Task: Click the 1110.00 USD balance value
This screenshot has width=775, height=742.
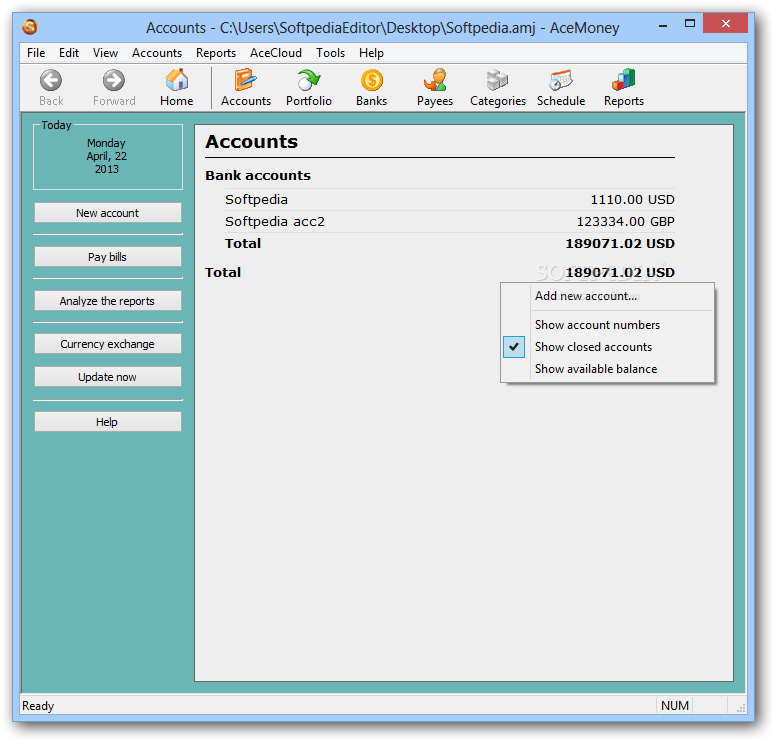Action: click(632, 200)
